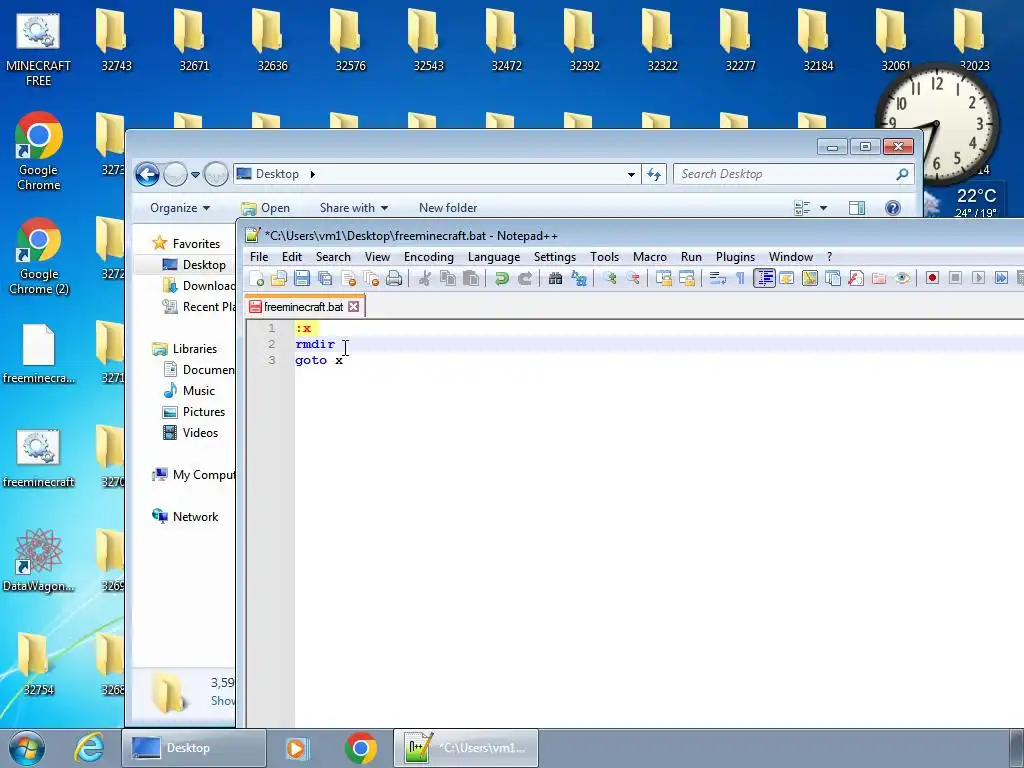Click the Playback macro icon

pos(978,279)
